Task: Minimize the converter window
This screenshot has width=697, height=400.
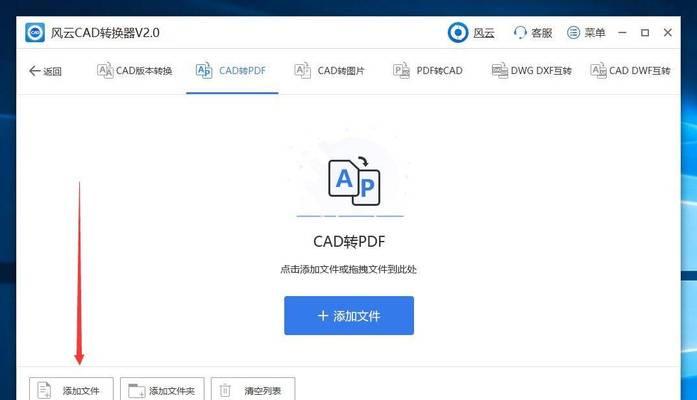Action: (x=622, y=32)
